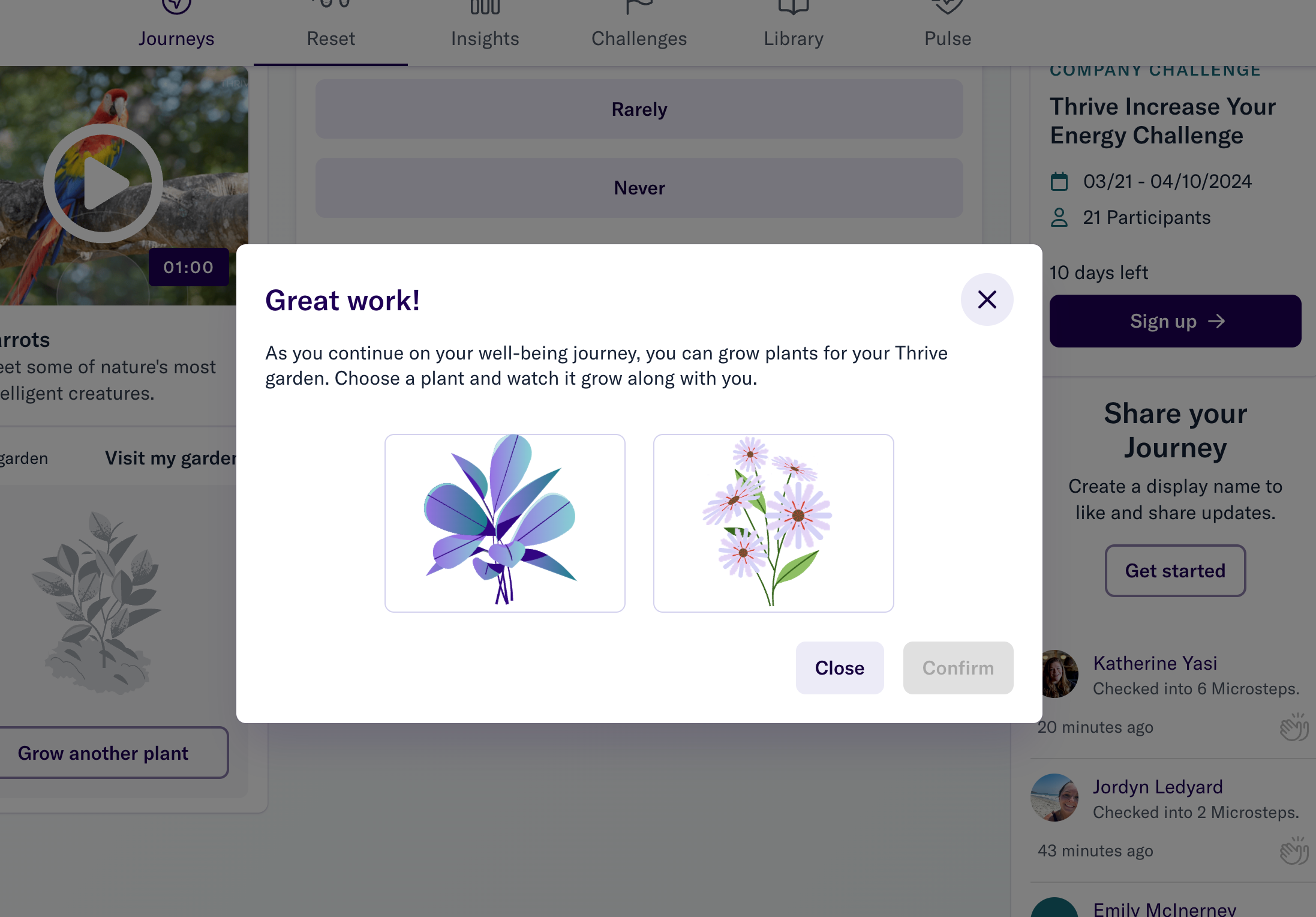
Task: Play the parrots video
Action: [103, 183]
